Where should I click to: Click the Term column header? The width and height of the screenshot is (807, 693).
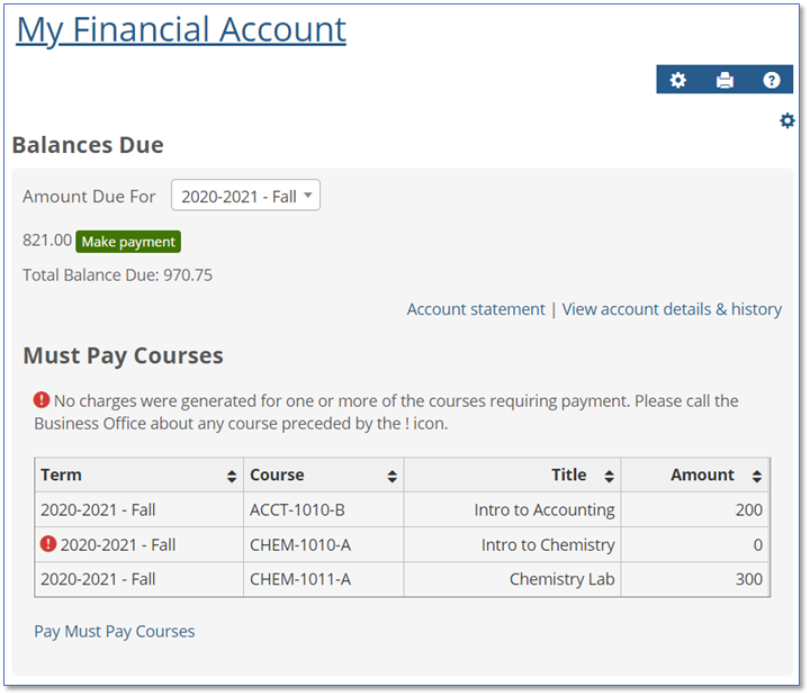pyautogui.click(x=62, y=475)
